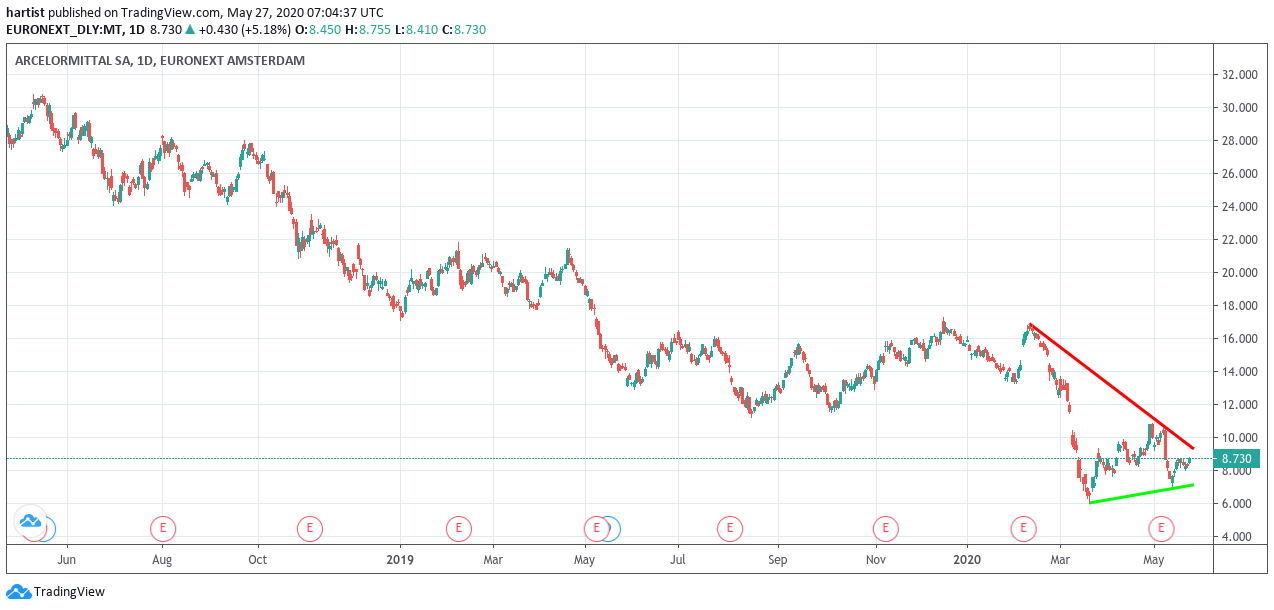Open the TradingView logo link at bottom

[x=56, y=592]
